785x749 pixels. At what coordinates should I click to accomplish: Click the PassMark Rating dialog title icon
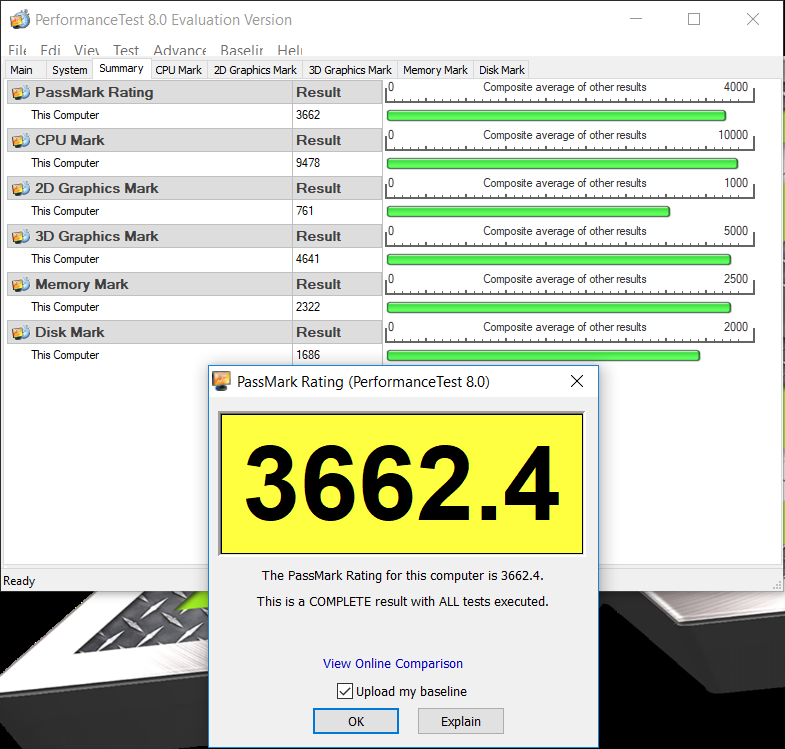click(221, 381)
